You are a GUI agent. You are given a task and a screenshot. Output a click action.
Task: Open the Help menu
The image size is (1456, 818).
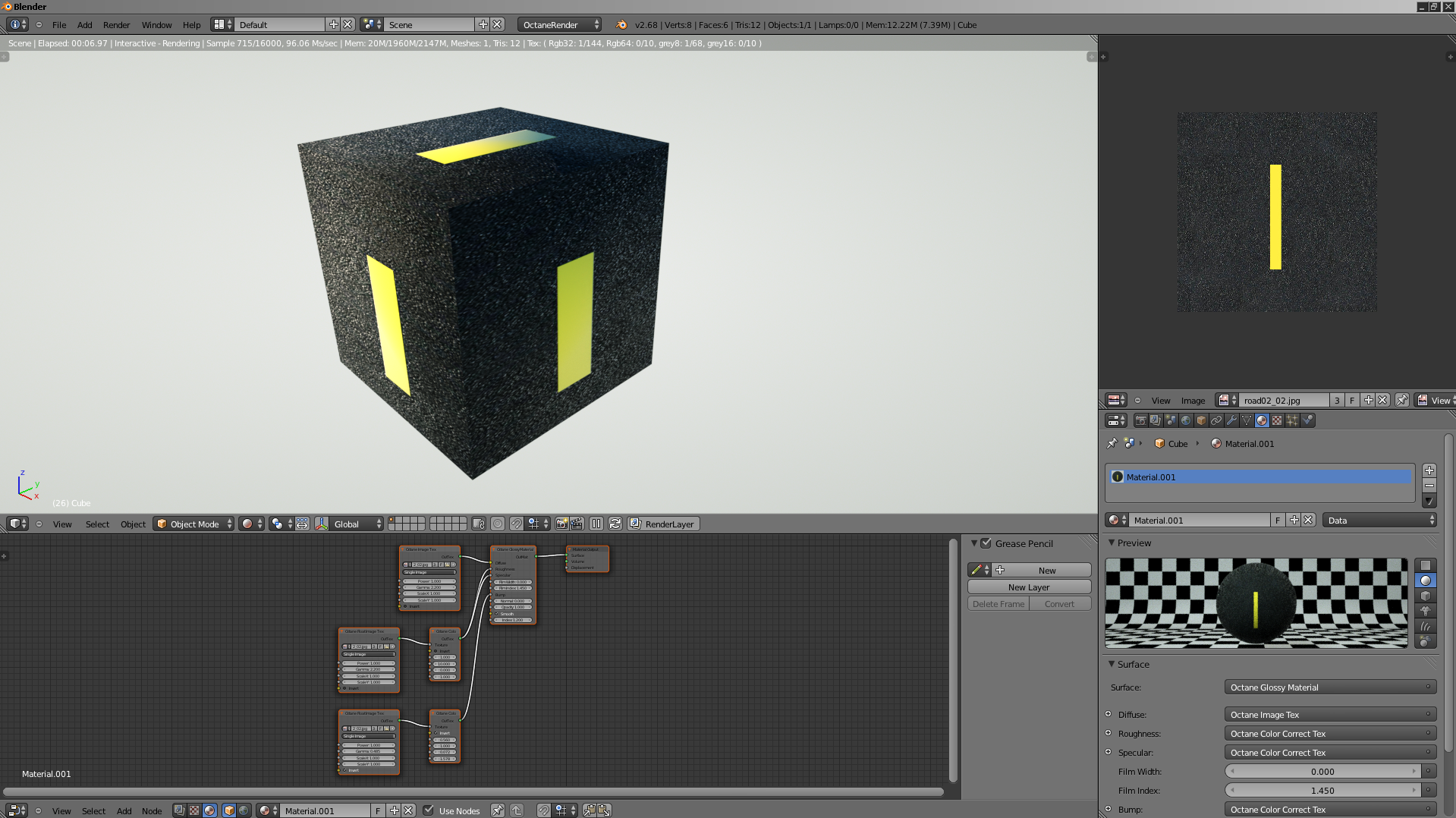tap(191, 24)
